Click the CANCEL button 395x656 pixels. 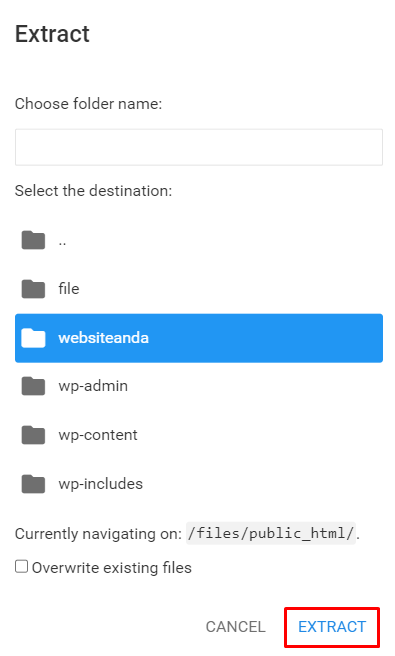(x=236, y=627)
